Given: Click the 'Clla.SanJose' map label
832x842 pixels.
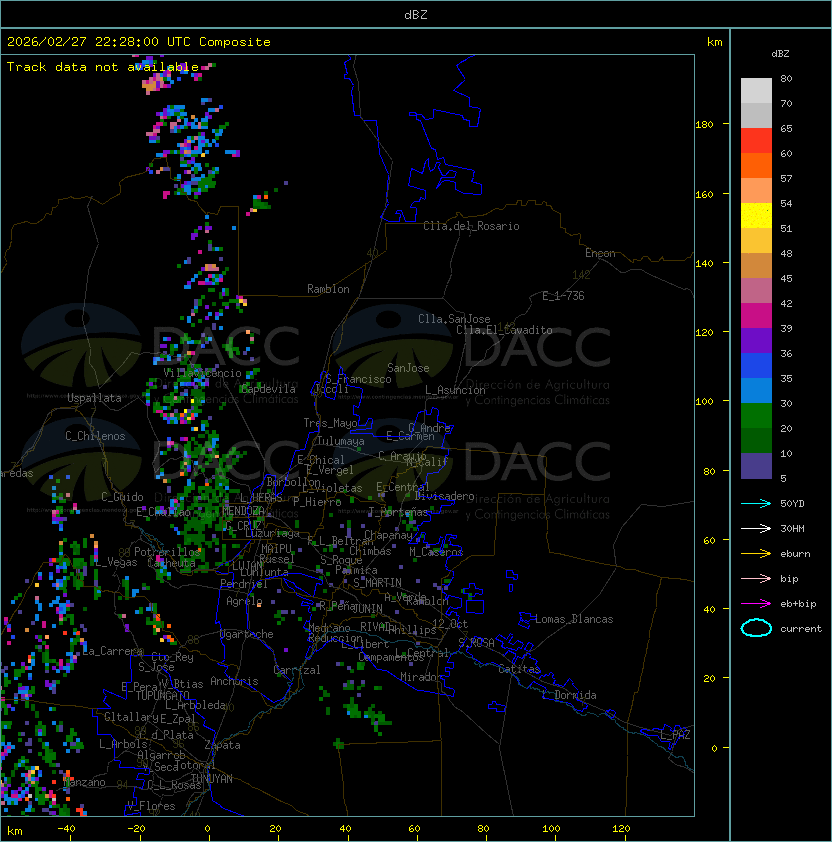Looking at the screenshot, I should (454, 319).
